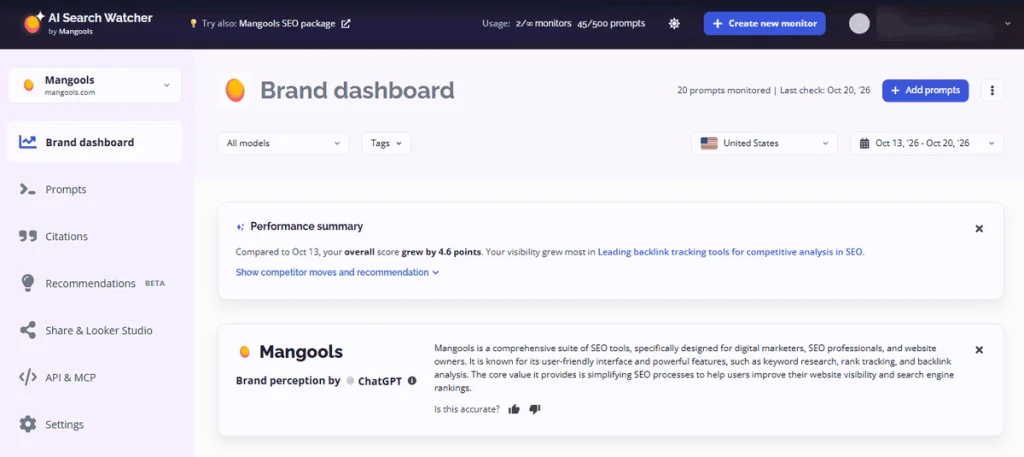Open the United States country dropdown
Screen dimensions: 1024x457
pyautogui.click(x=764, y=143)
